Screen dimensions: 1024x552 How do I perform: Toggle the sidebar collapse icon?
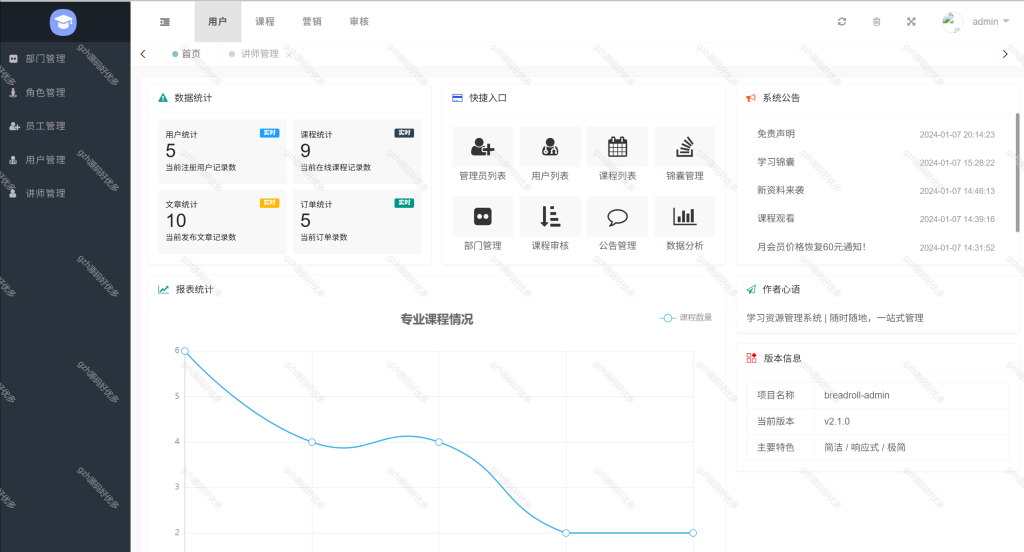coord(165,22)
